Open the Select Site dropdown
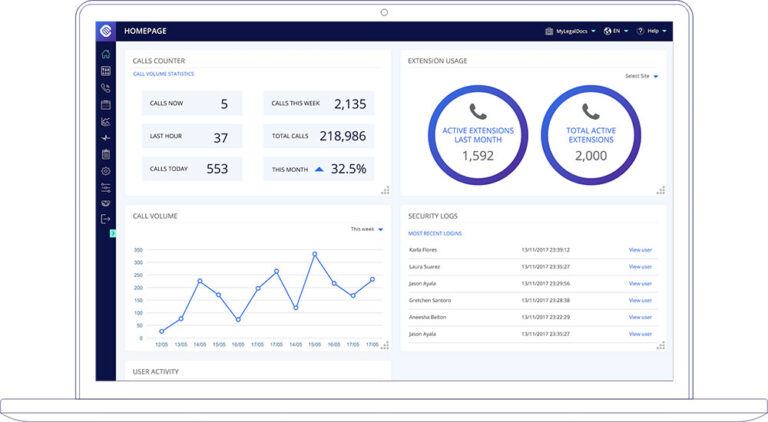Viewport: 768px width, 422px height. click(641, 76)
